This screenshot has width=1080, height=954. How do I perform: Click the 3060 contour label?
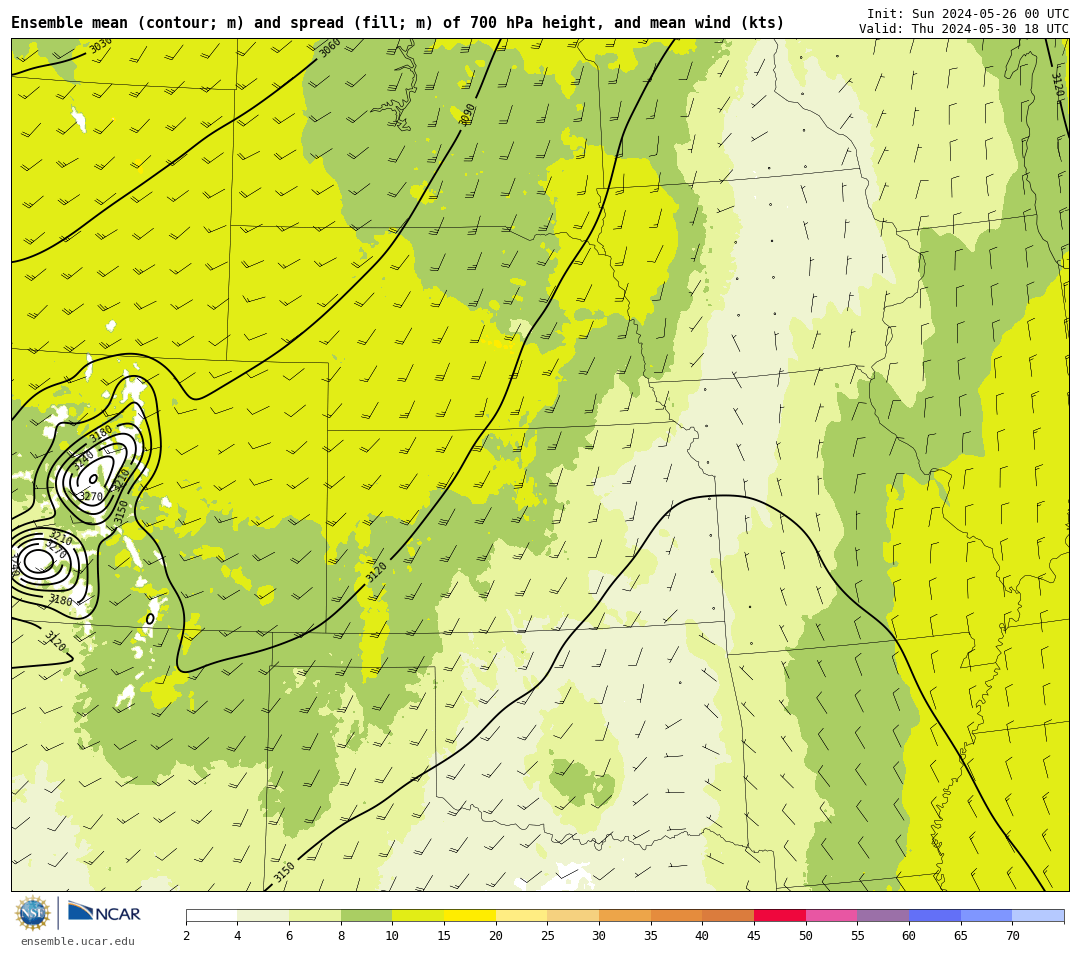point(329,48)
